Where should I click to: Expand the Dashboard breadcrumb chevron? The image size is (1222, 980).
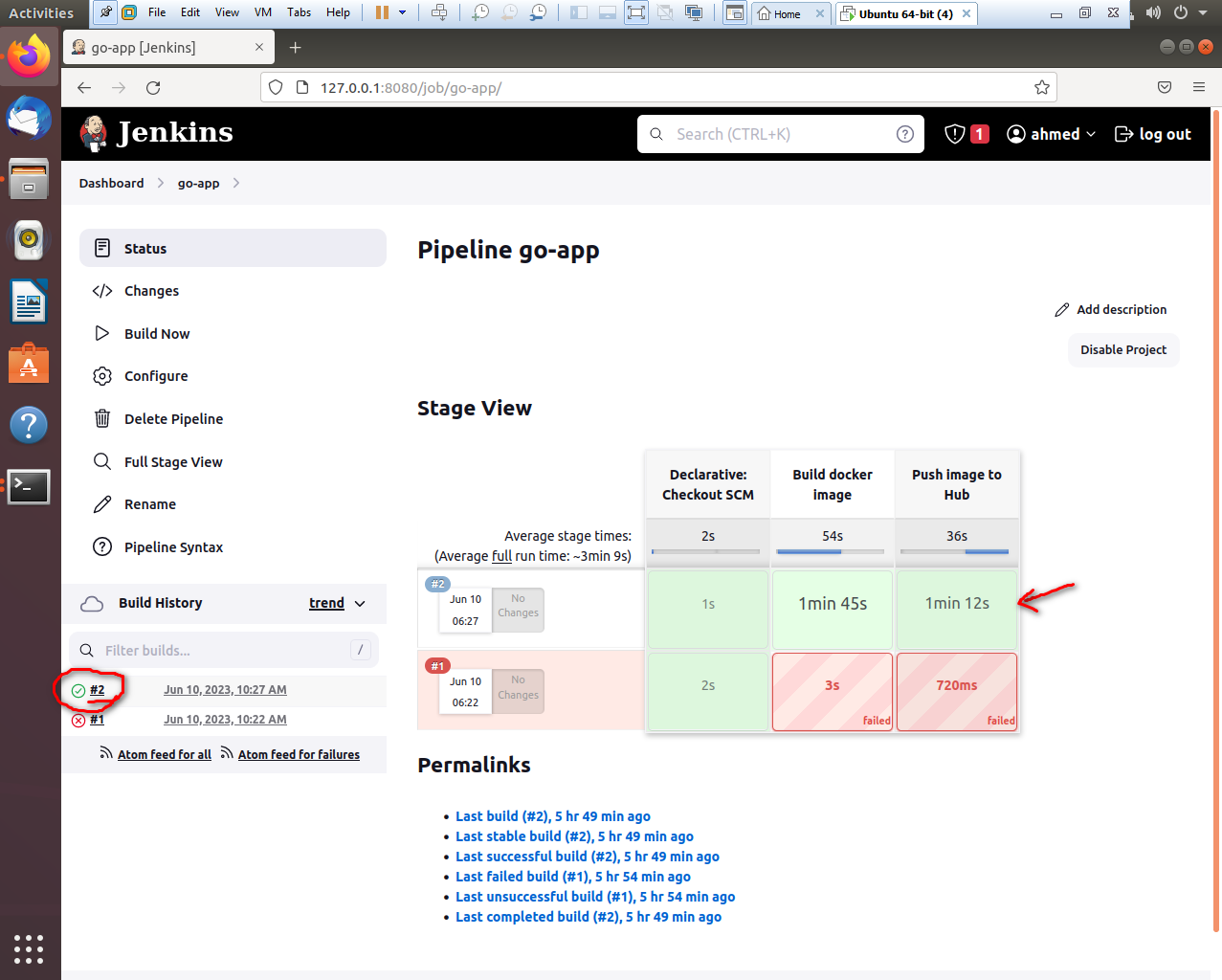click(x=161, y=183)
